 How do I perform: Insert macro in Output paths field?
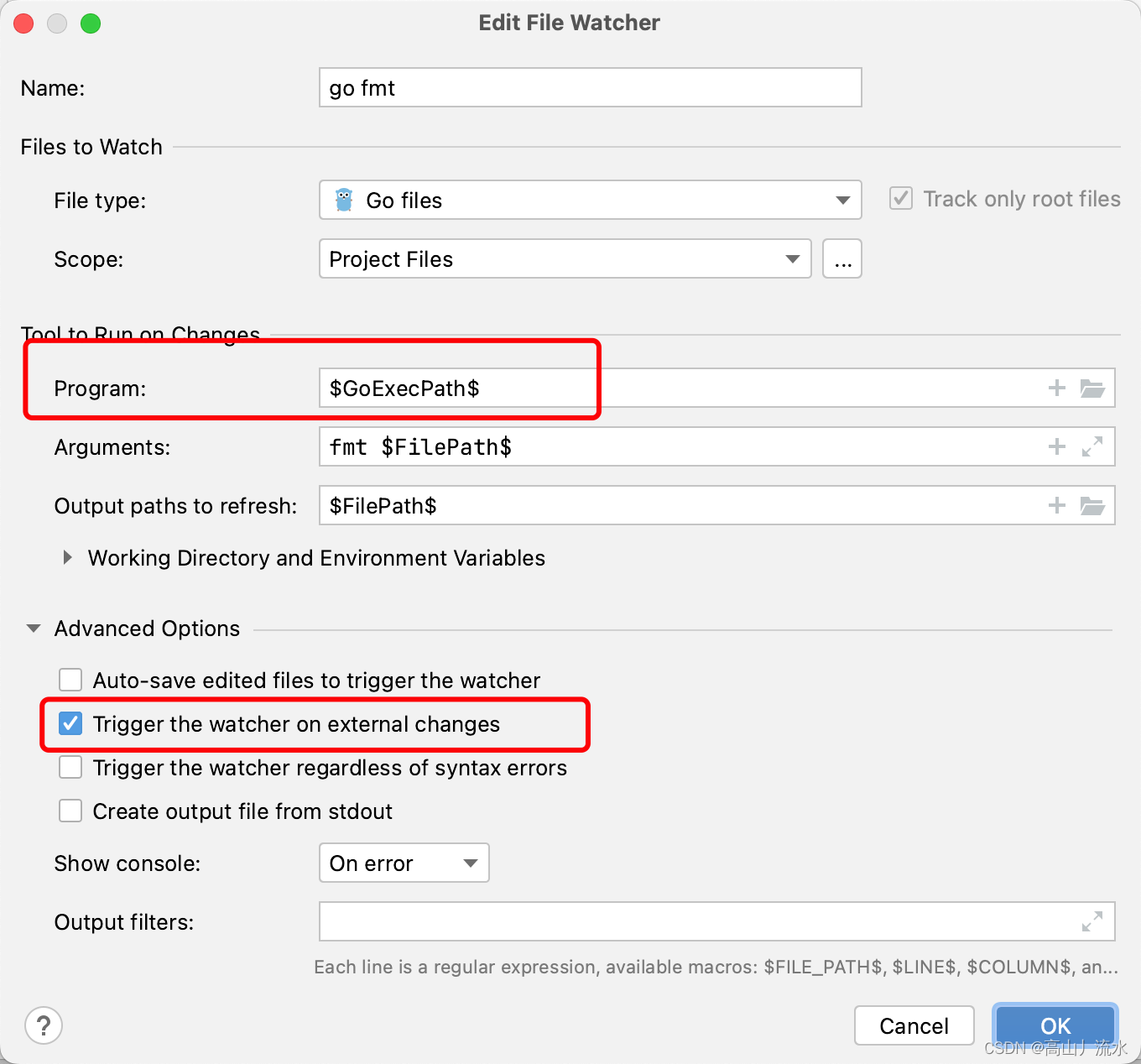1056,505
